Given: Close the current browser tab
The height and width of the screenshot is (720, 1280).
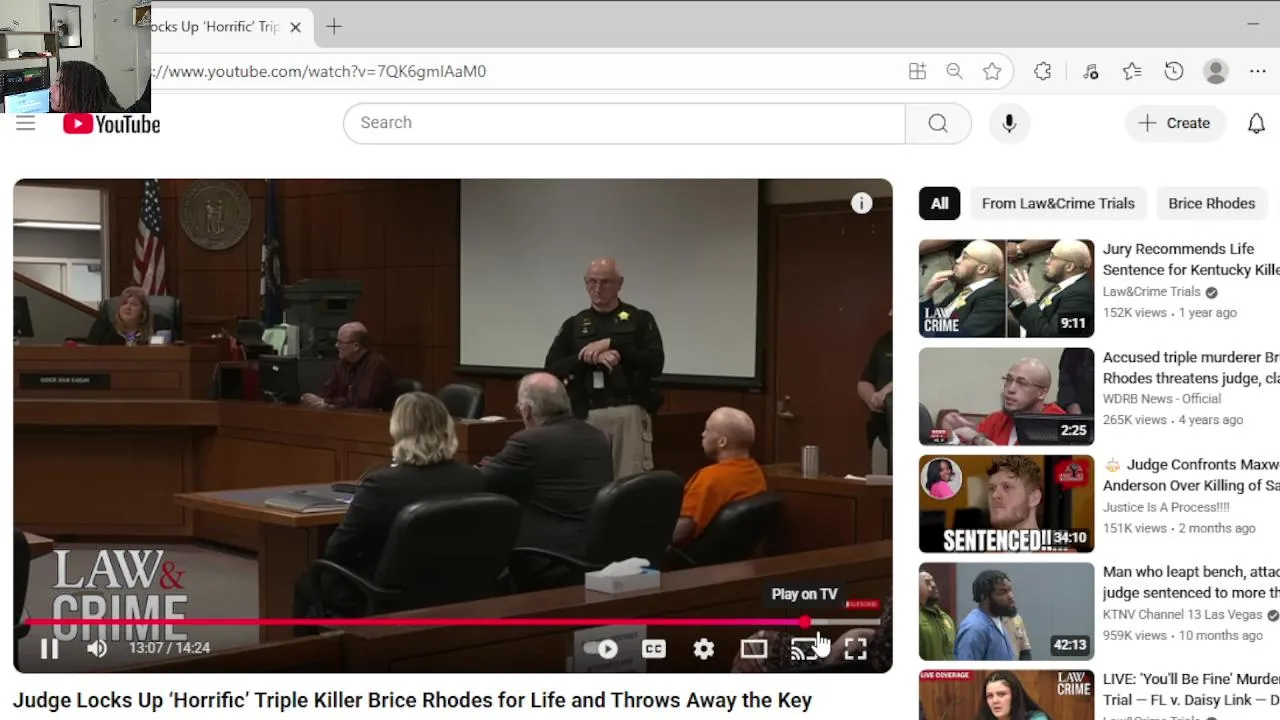Looking at the screenshot, I should tap(295, 27).
